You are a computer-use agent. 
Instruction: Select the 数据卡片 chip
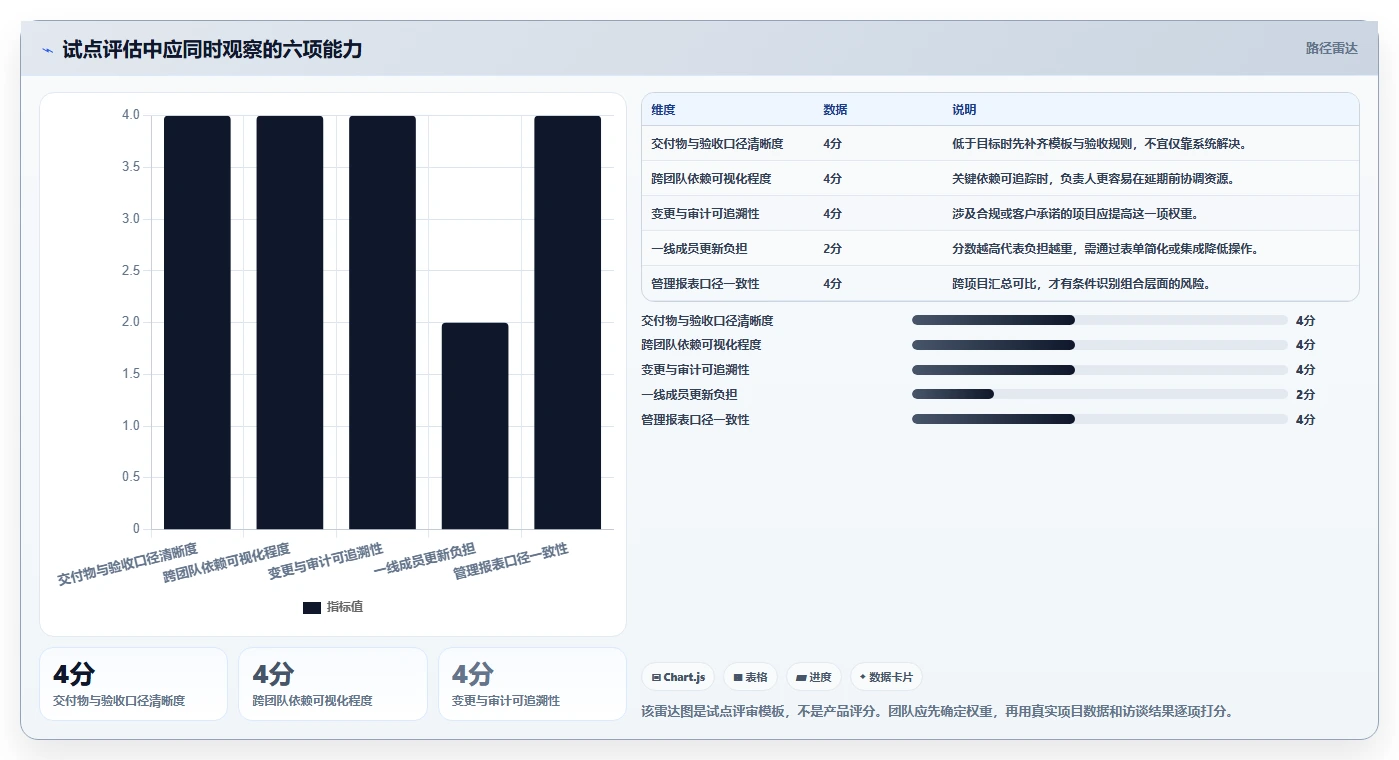pyautogui.click(x=886, y=677)
